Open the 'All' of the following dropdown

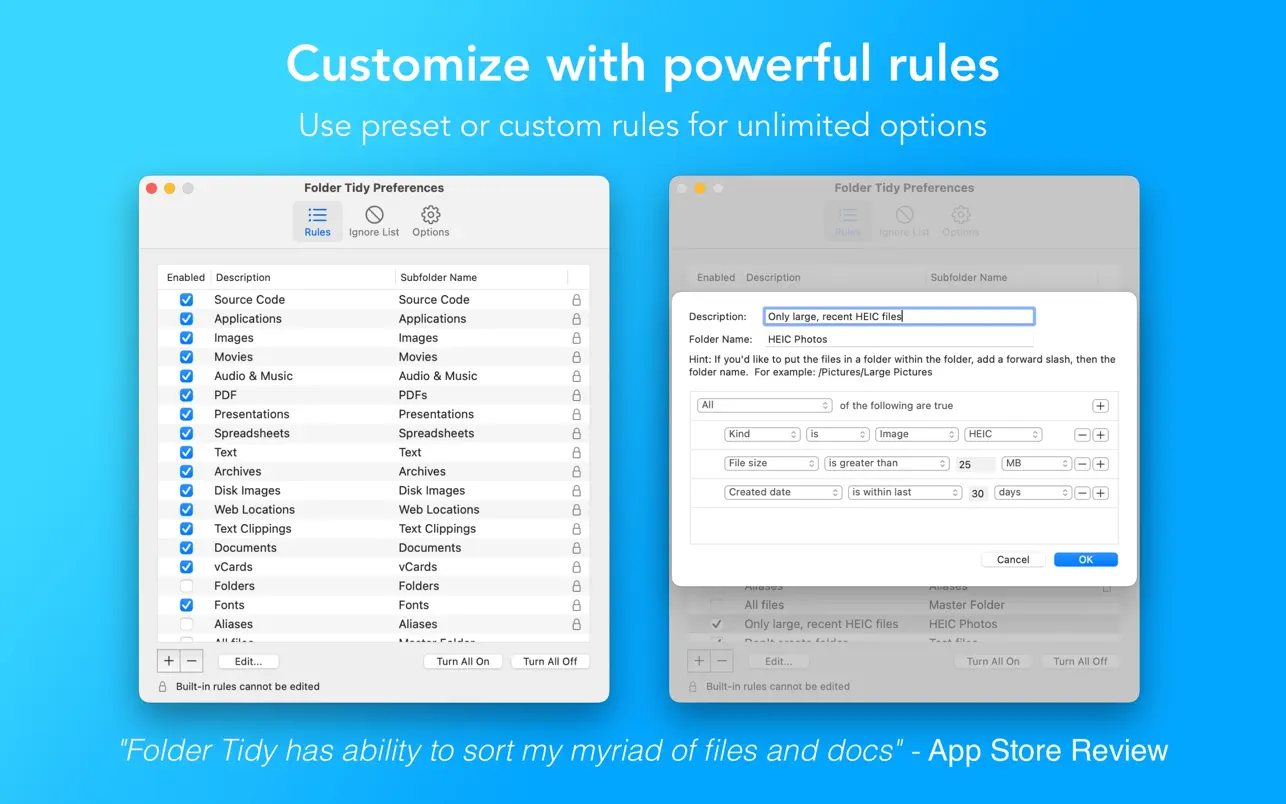coord(765,406)
